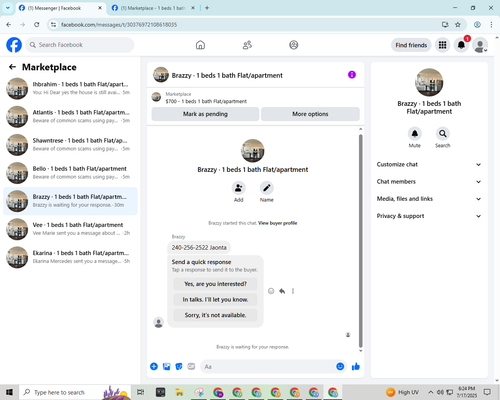
Task: Open Windows Start menu
Action: (9, 392)
